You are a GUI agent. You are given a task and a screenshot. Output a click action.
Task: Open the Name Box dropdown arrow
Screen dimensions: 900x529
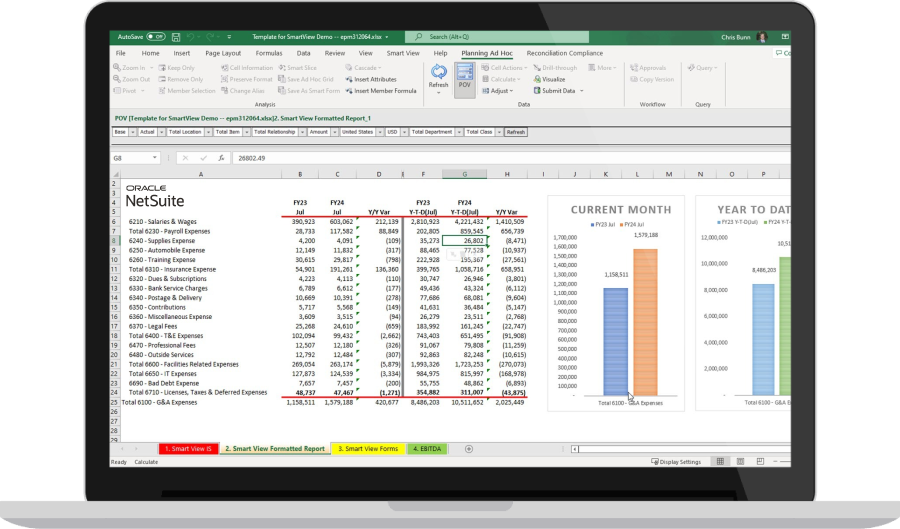[x=154, y=158]
